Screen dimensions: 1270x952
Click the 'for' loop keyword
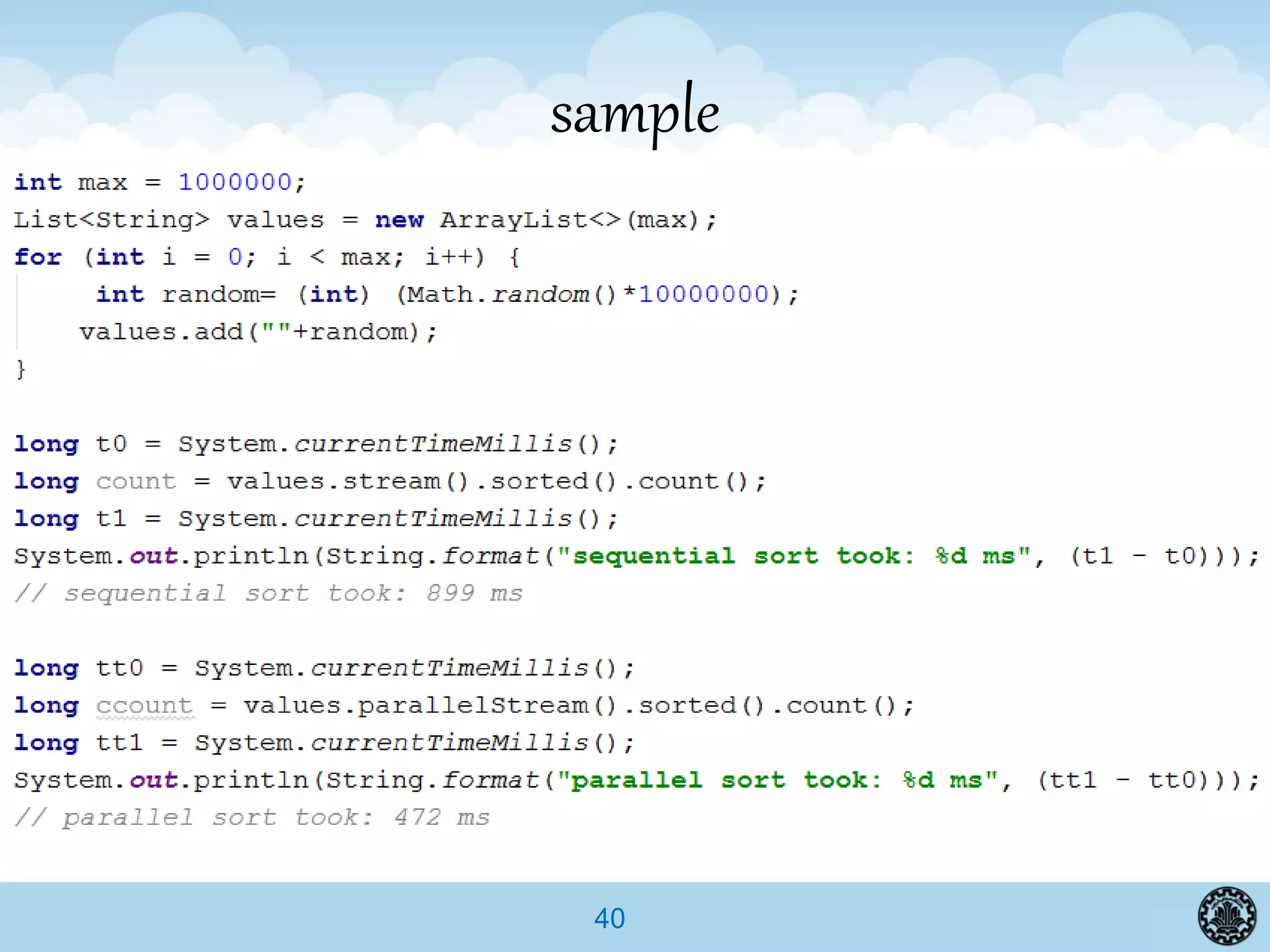coord(38,257)
